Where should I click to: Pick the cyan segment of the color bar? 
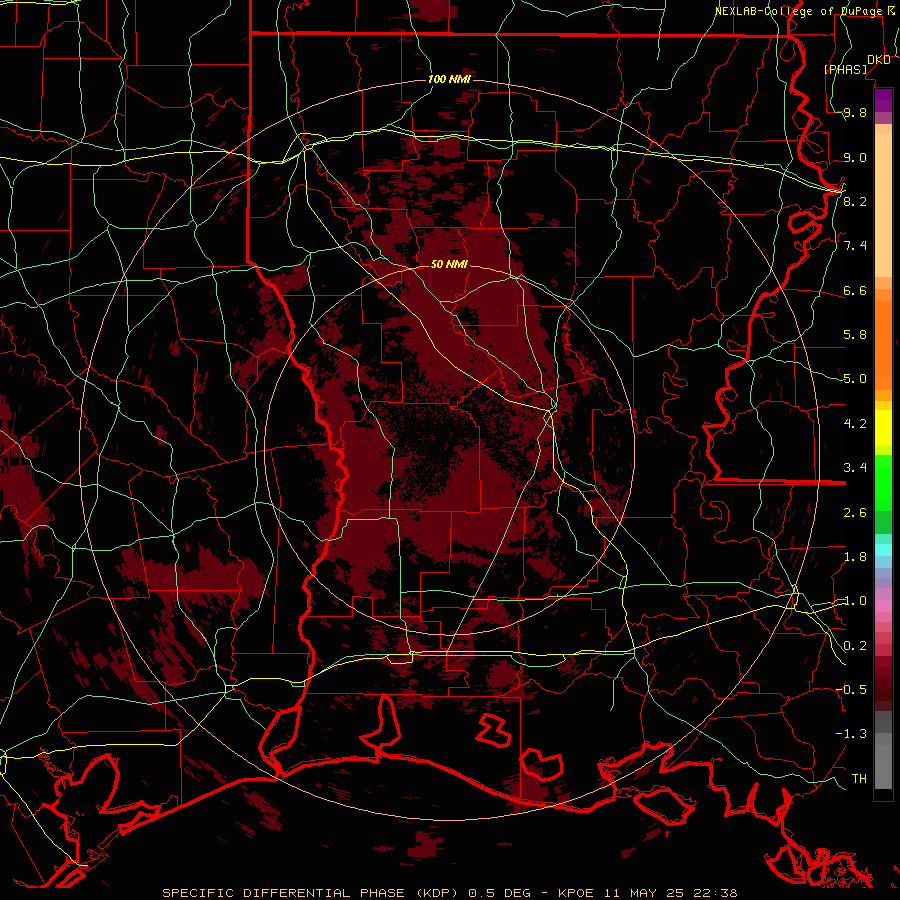883,550
